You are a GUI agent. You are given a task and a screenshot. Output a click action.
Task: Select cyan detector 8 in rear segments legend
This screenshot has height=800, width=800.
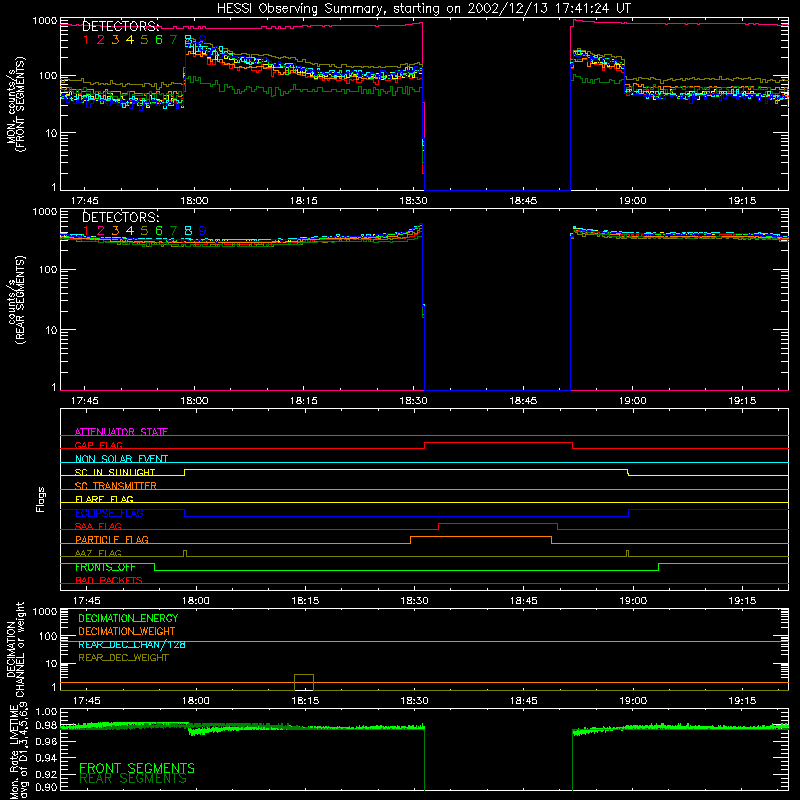click(x=188, y=231)
